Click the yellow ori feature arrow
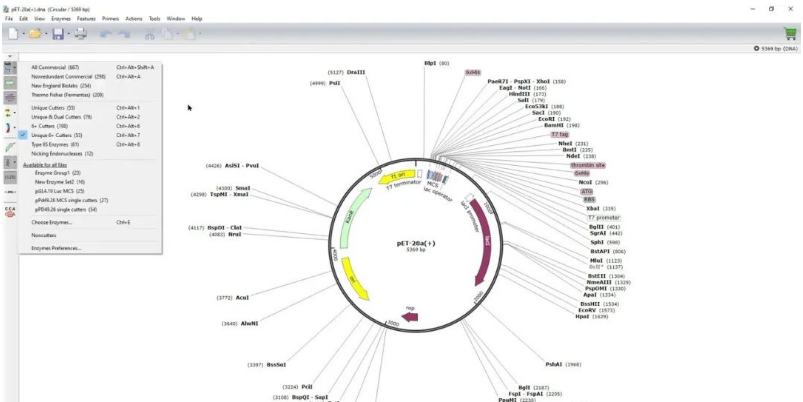The image size is (803, 402). [353, 279]
